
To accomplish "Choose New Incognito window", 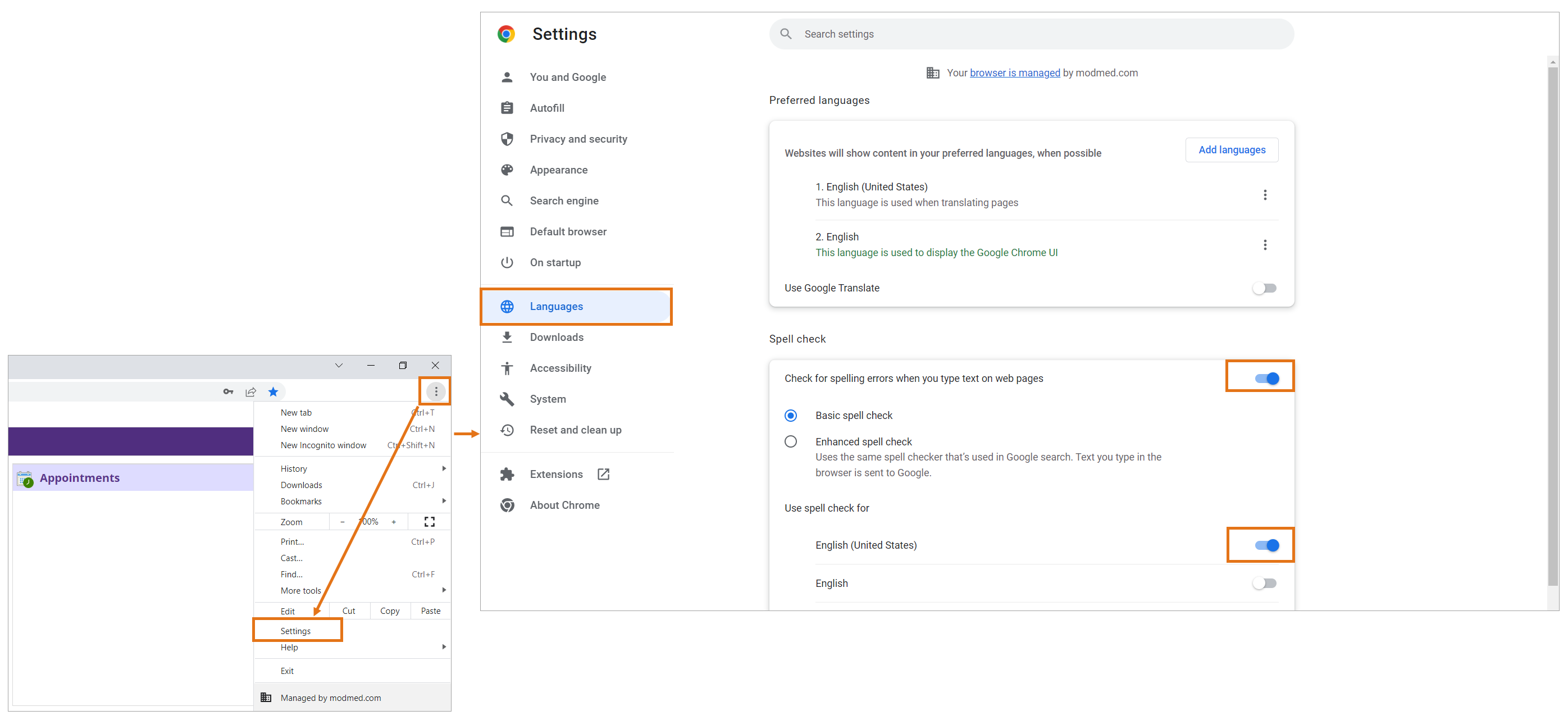I will 352,445.
